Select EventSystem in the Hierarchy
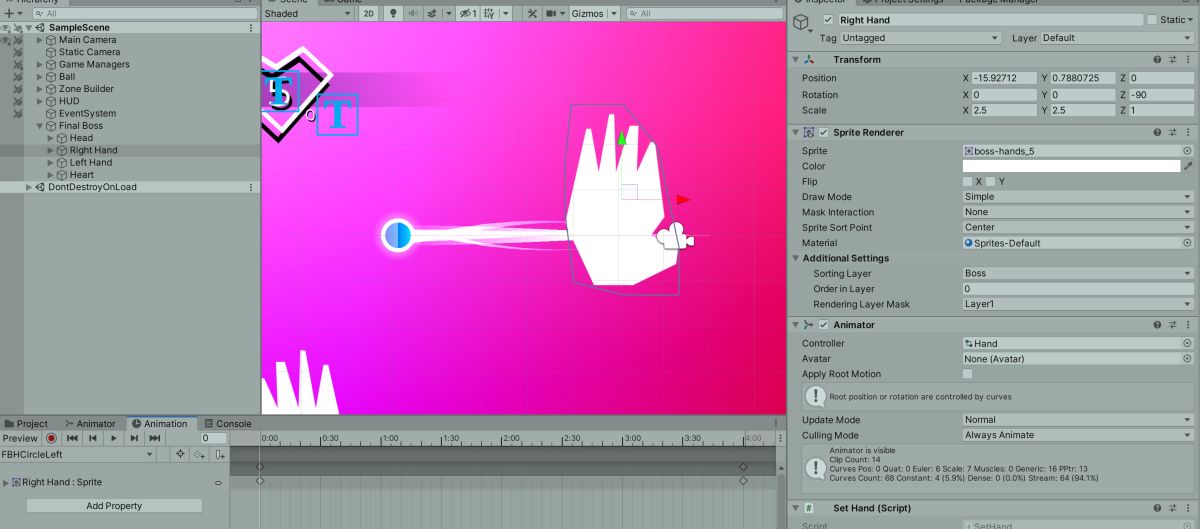 coord(87,113)
